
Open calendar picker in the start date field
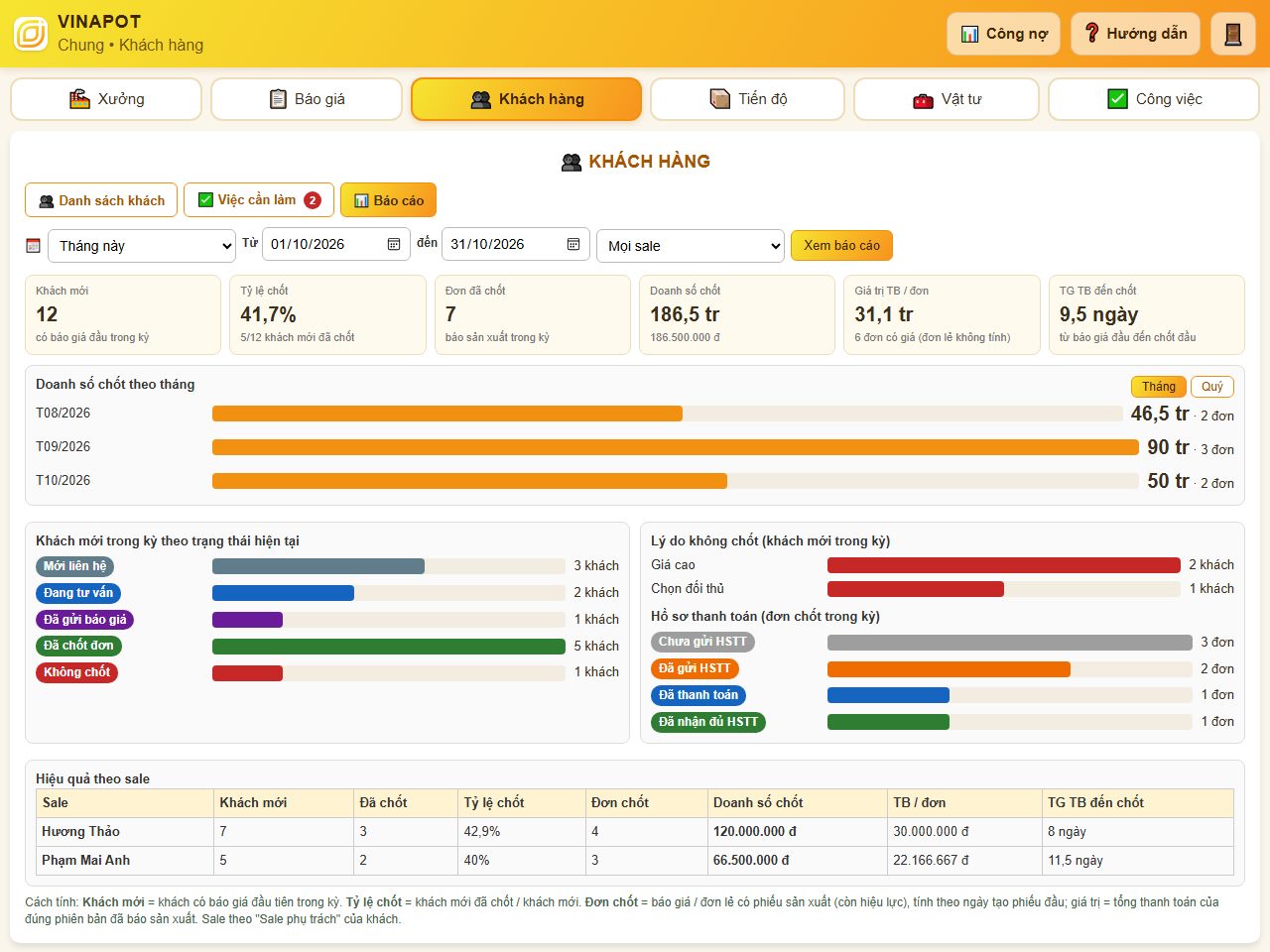tap(393, 244)
